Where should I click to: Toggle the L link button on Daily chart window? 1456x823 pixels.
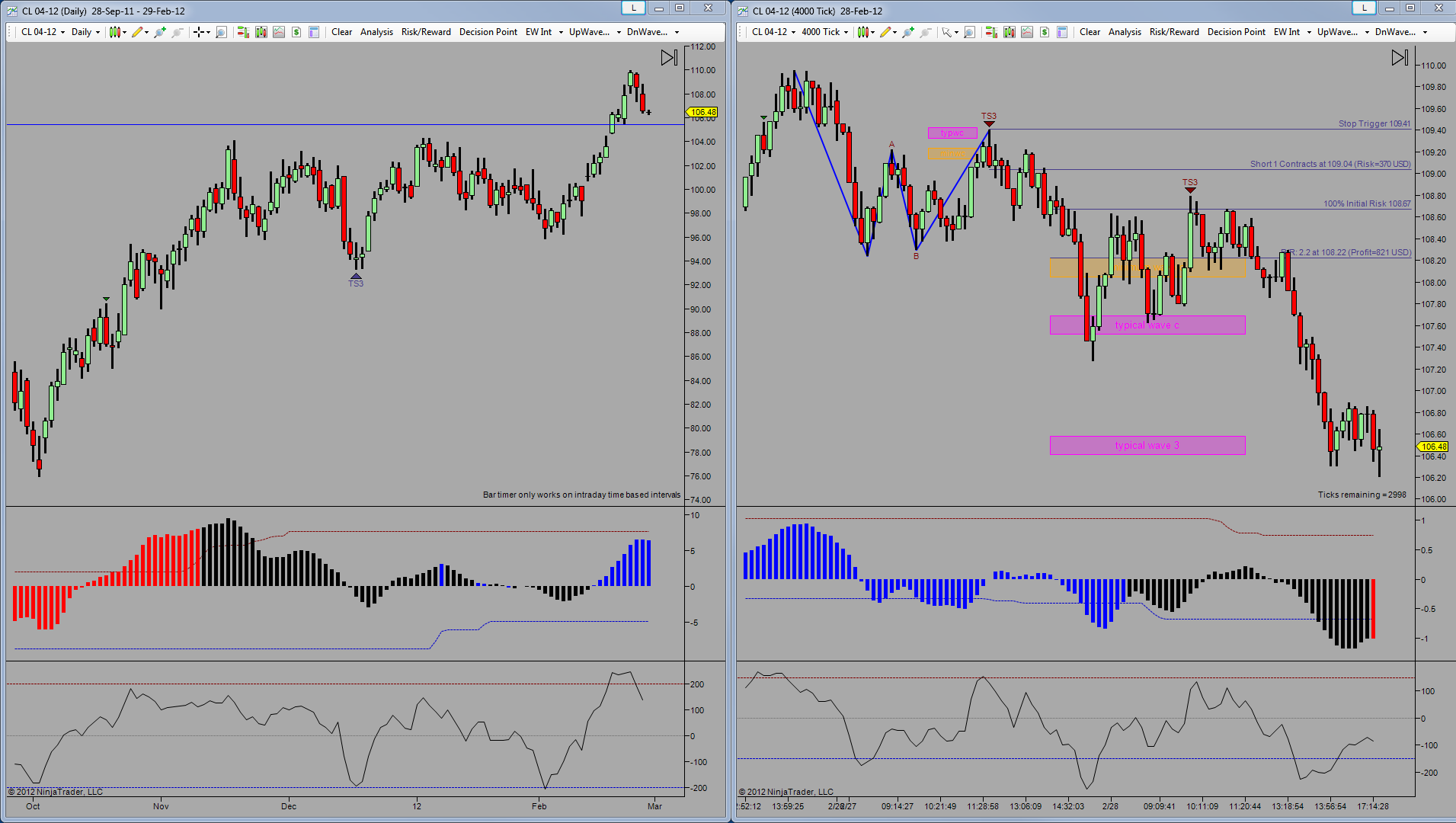633,8
